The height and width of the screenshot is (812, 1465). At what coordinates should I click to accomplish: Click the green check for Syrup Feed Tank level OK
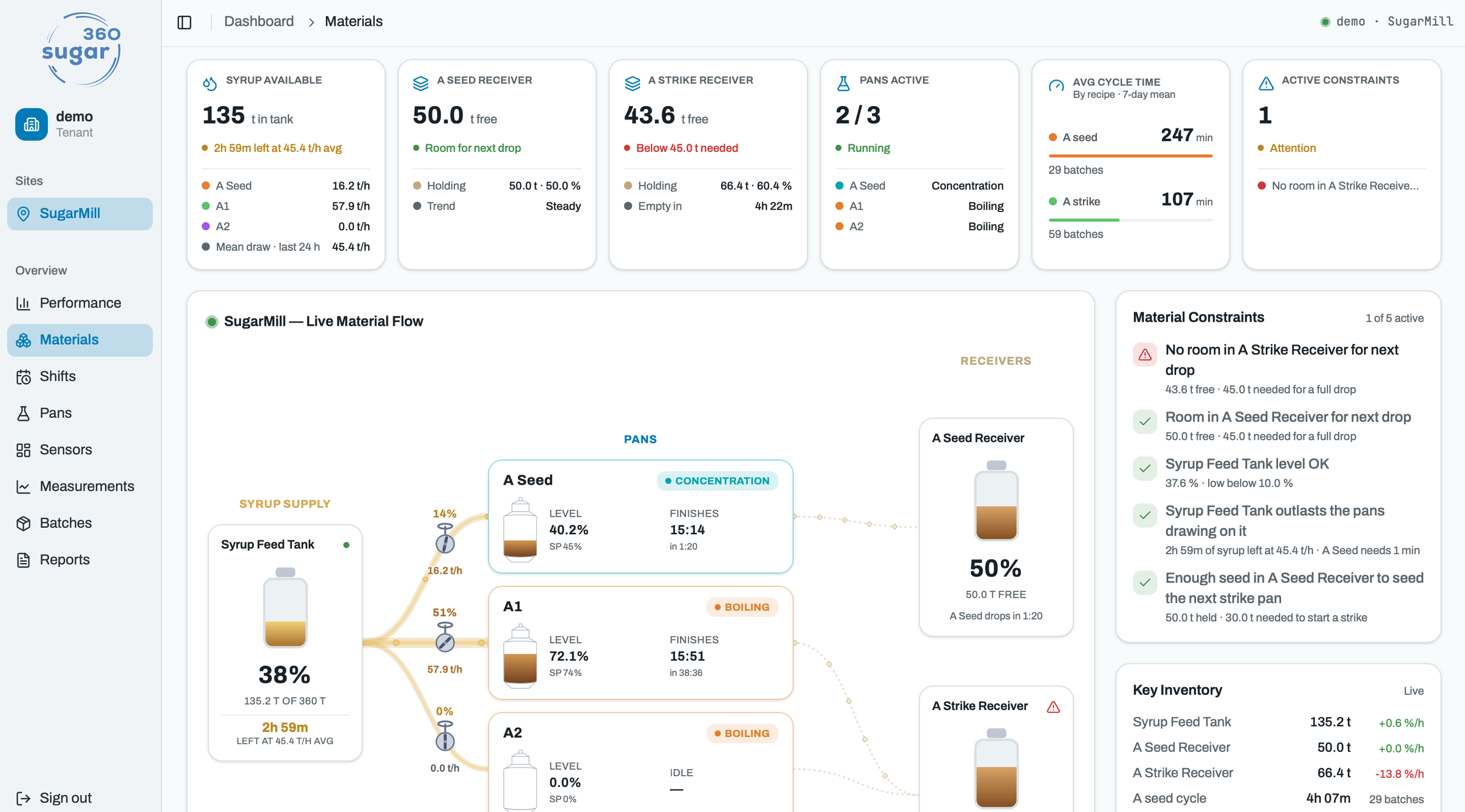pos(1144,469)
